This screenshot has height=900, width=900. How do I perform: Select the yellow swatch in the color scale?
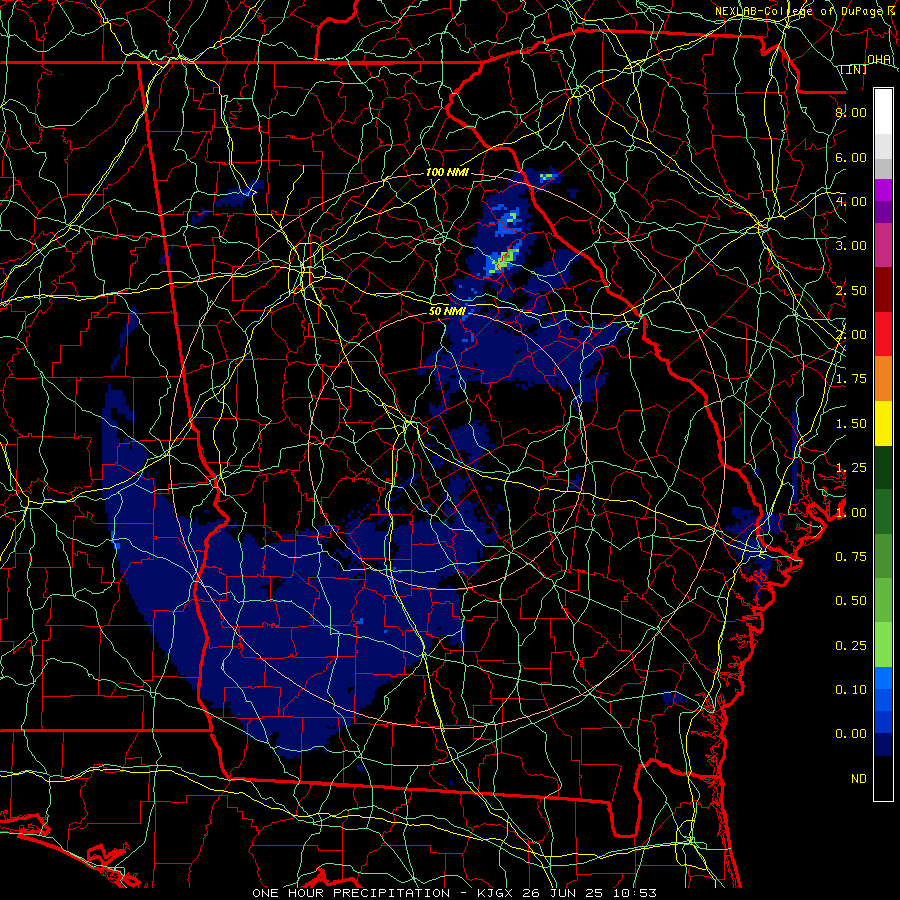883,424
